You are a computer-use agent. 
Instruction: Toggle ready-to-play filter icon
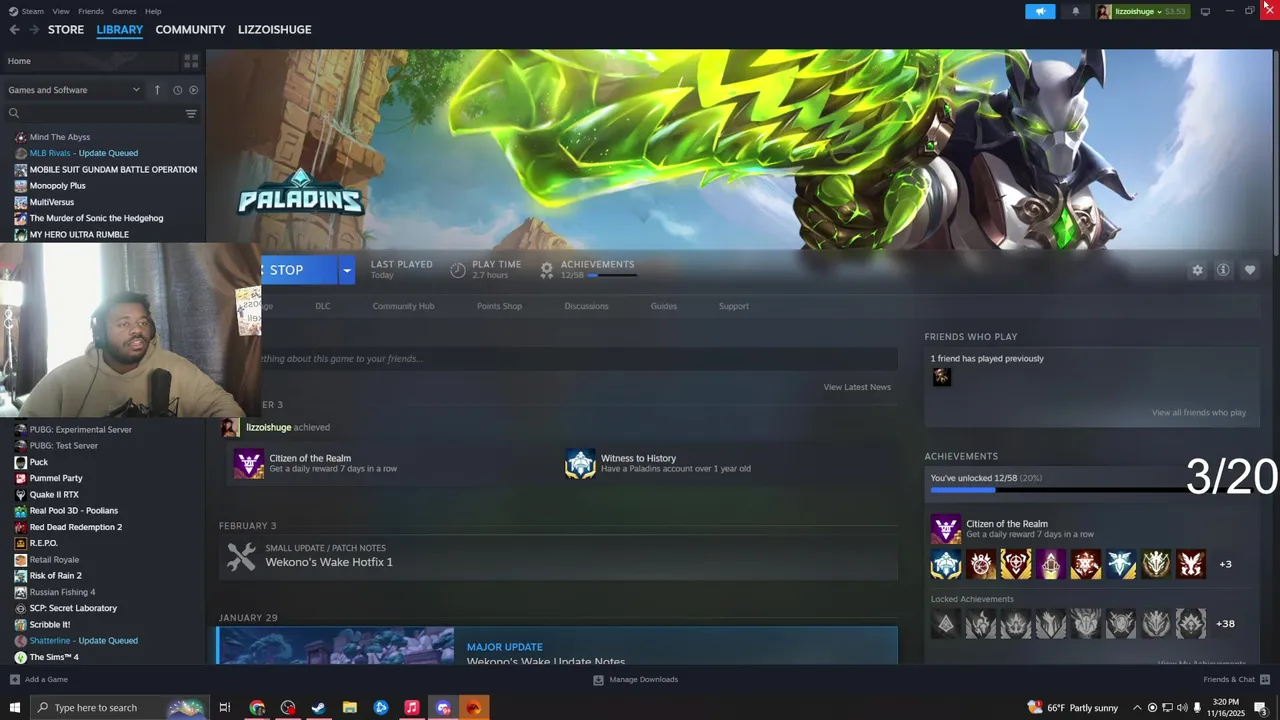coord(193,90)
